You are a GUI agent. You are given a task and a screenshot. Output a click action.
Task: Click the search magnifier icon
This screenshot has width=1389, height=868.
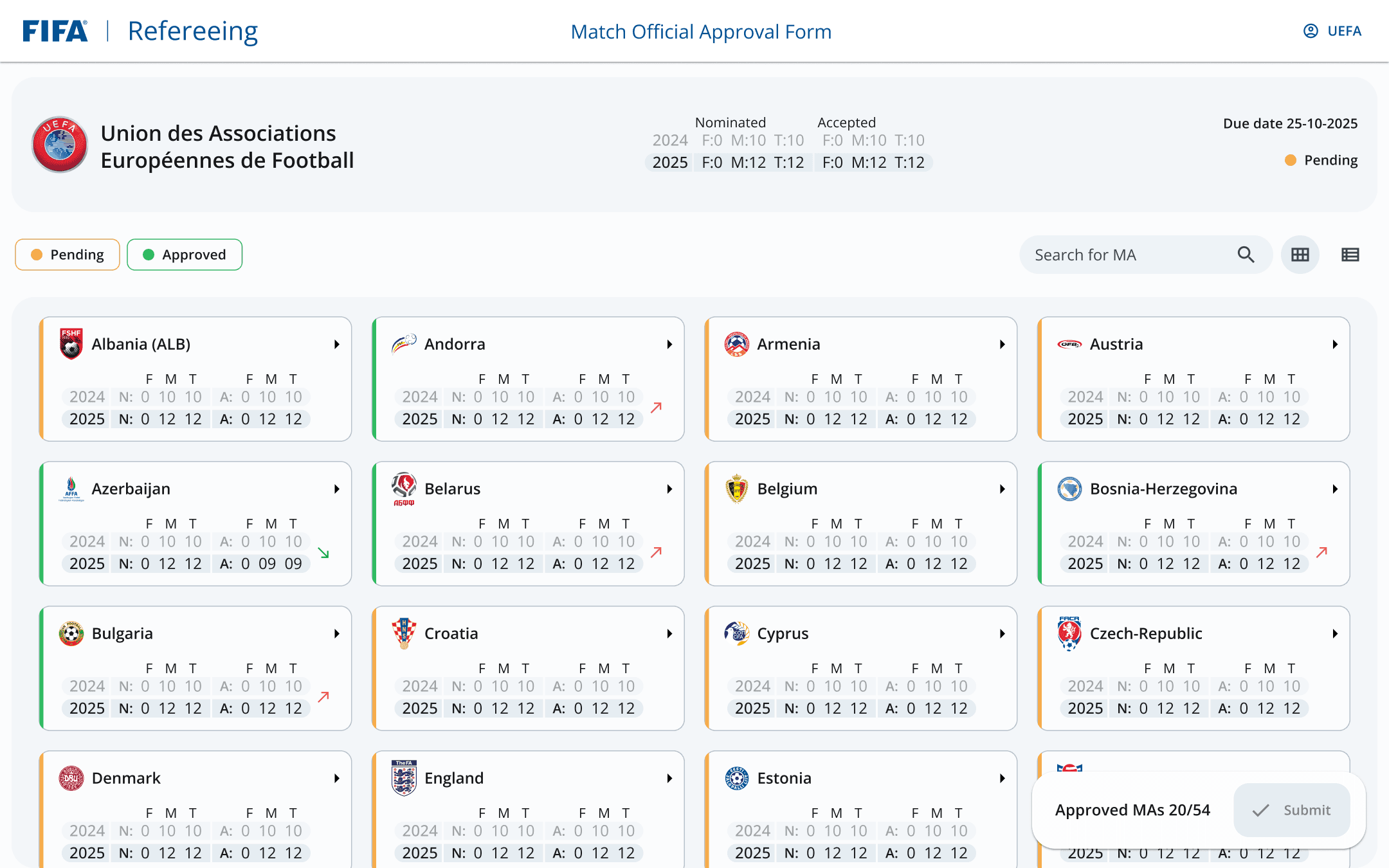[1246, 255]
